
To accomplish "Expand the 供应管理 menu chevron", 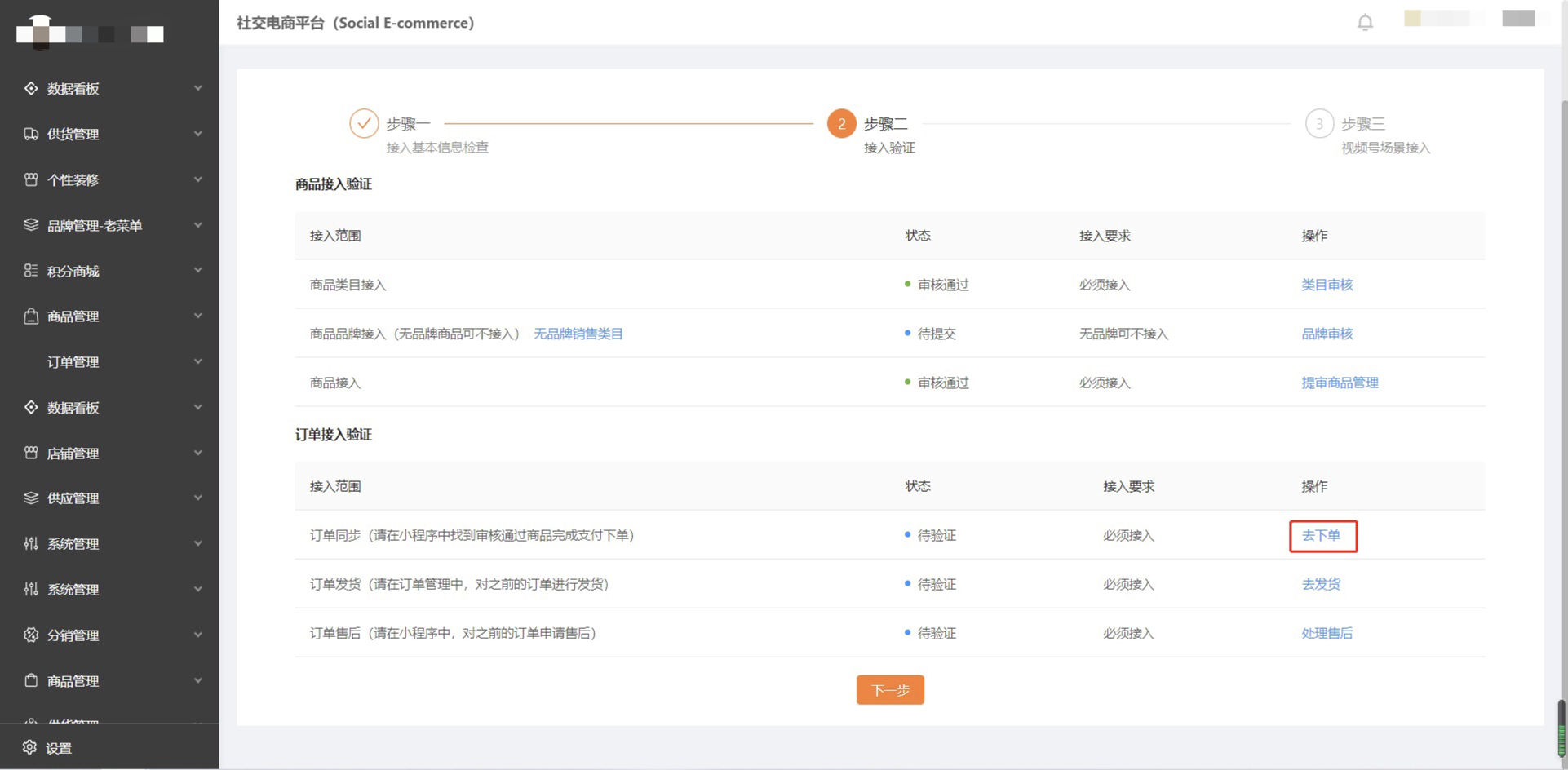I will (x=197, y=498).
